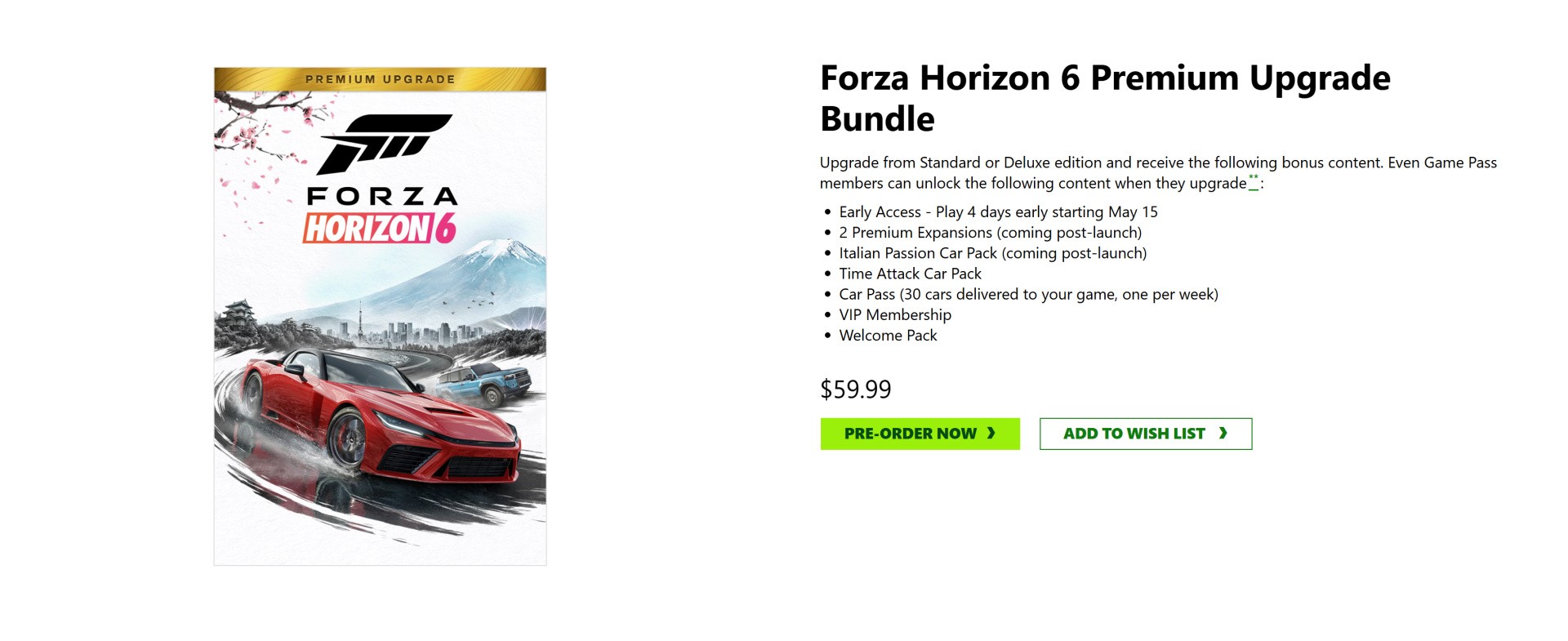Click the chevron arrow on Pre-Order Now
The height and width of the screenshot is (641, 1568).
tap(991, 434)
